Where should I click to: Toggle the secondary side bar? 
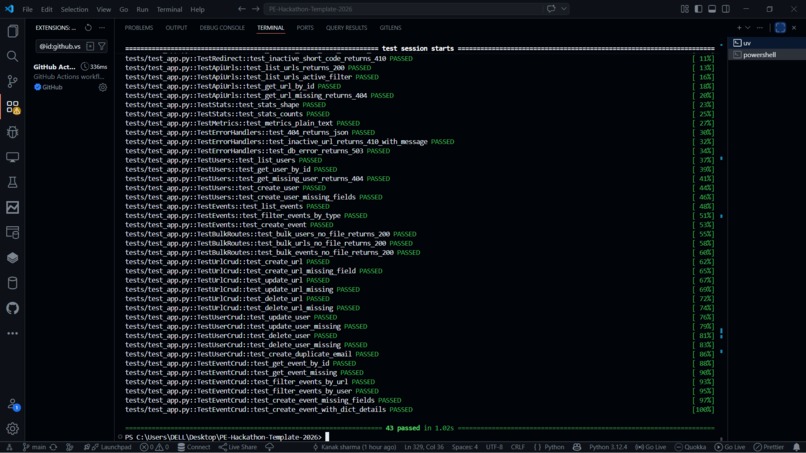tap(726, 9)
